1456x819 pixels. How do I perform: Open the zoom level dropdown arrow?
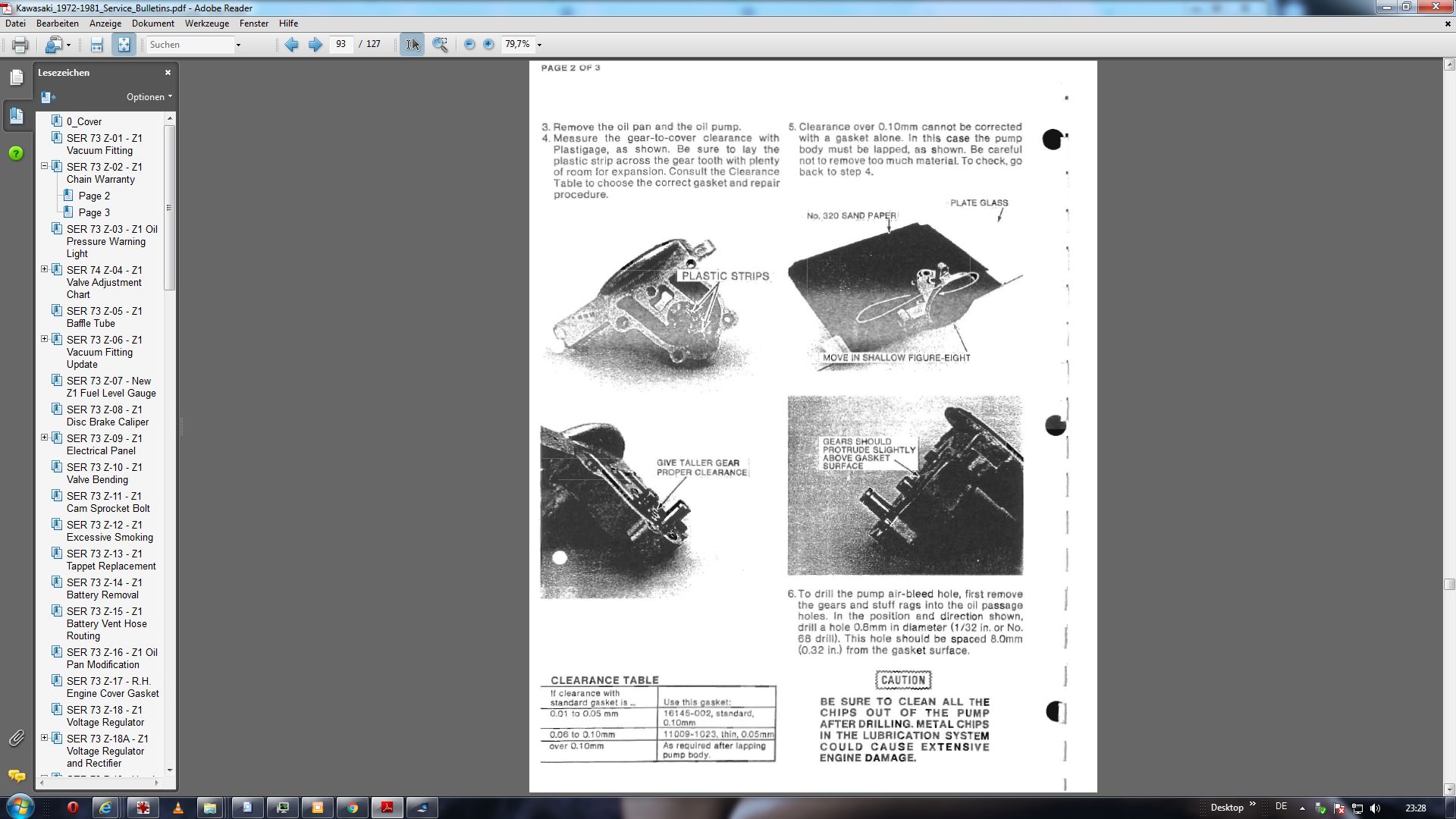point(539,45)
